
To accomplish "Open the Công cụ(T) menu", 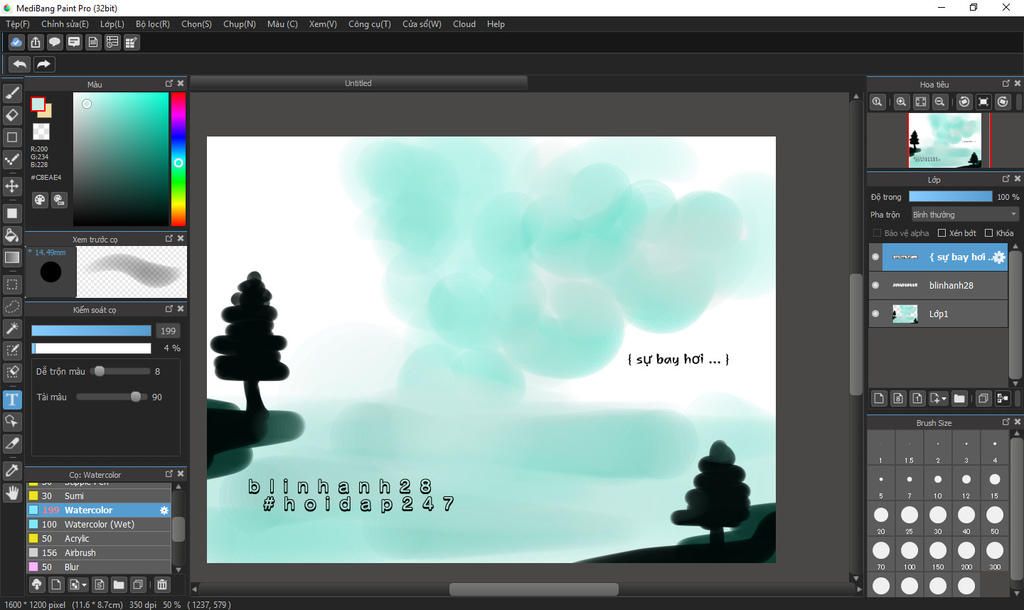I will (x=370, y=24).
